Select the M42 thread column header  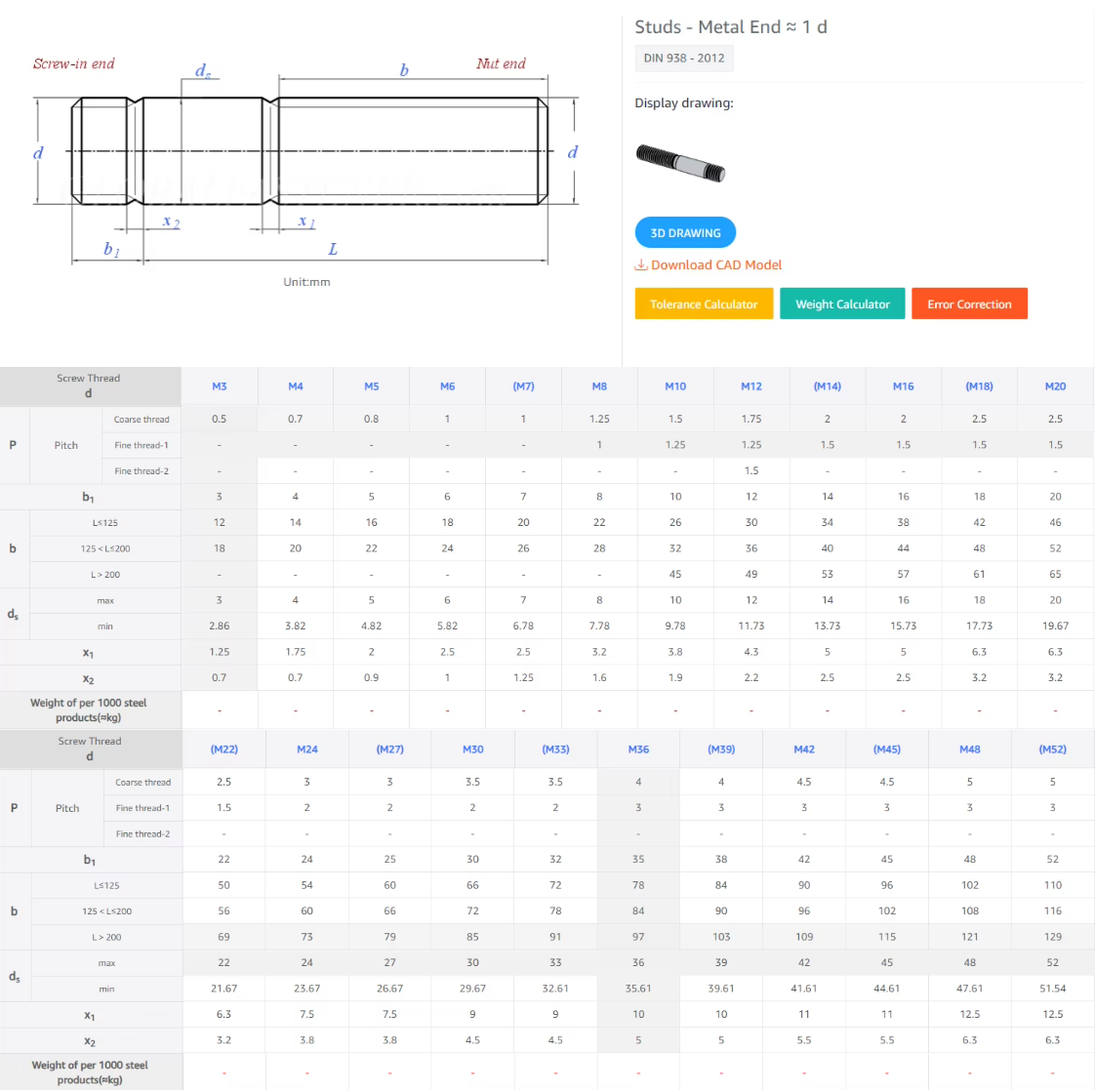coord(804,749)
